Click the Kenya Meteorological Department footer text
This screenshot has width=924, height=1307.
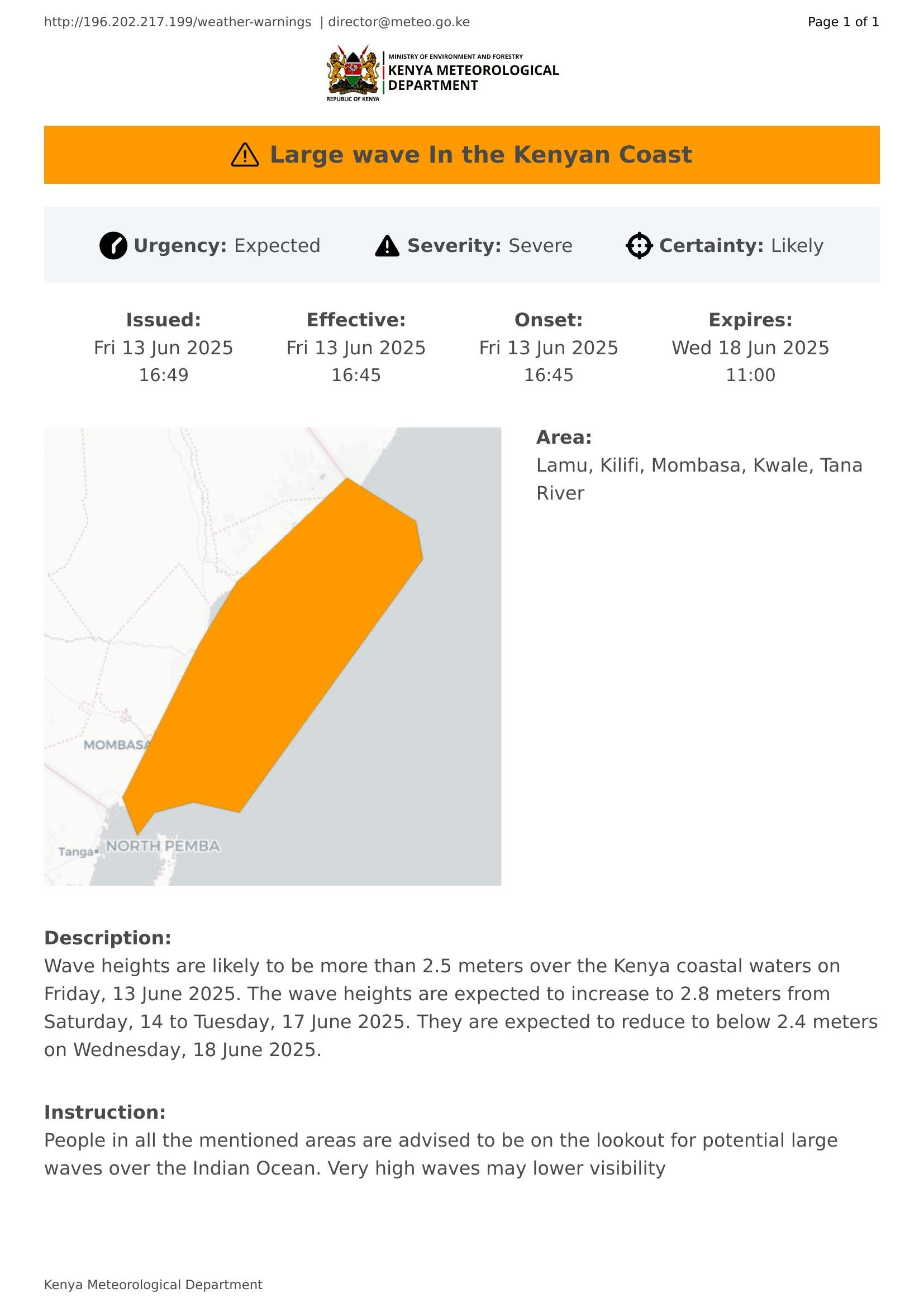[x=153, y=1285]
